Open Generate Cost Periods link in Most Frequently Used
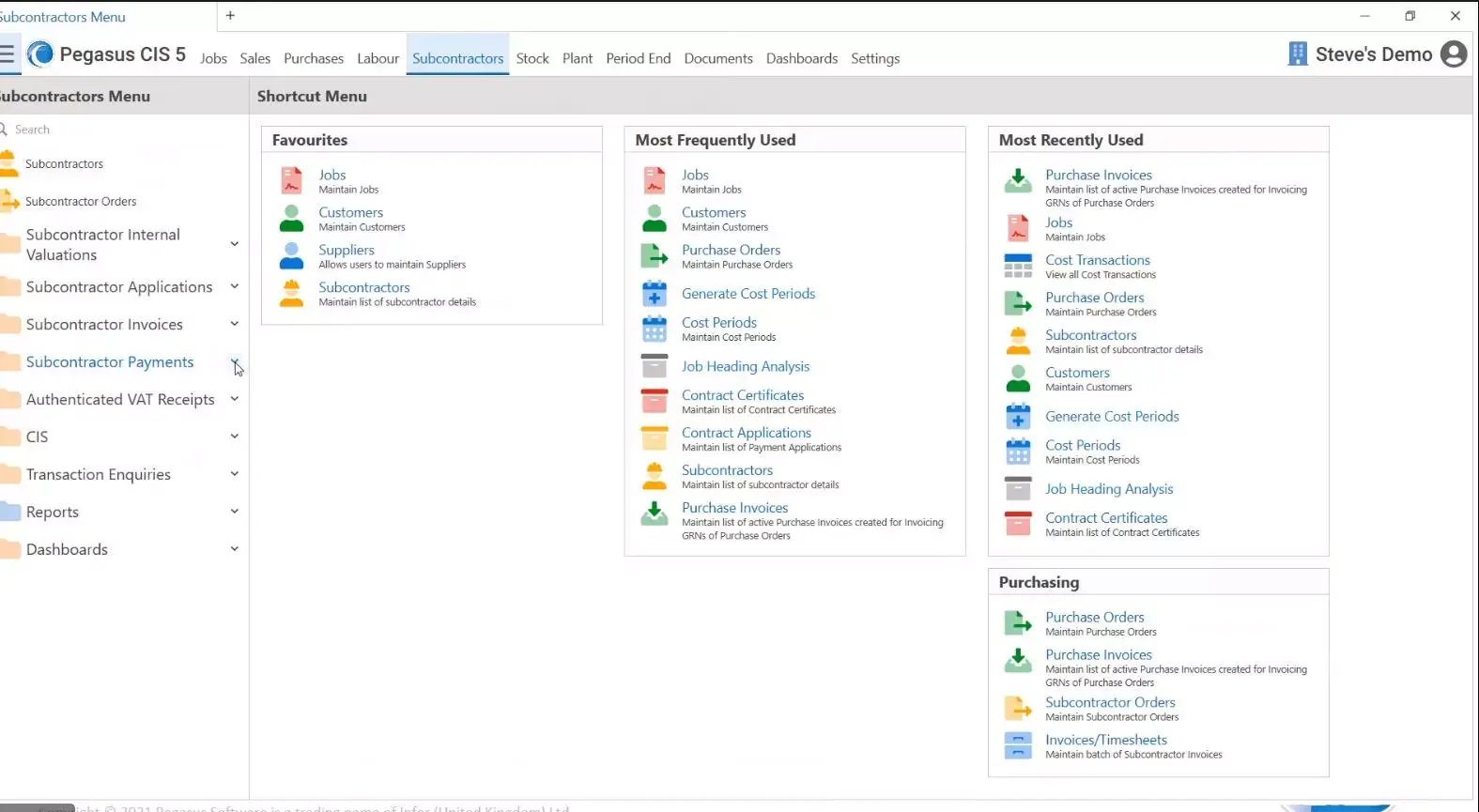This screenshot has width=1479, height=812. [x=748, y=294]
